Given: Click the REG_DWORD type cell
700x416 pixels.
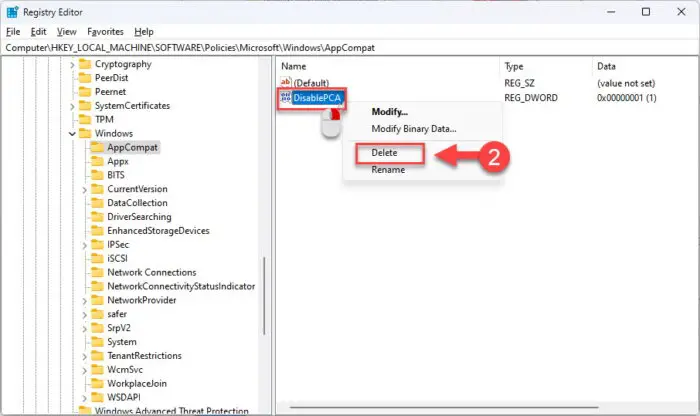Looking at the screenshot, I should [531, 98].
